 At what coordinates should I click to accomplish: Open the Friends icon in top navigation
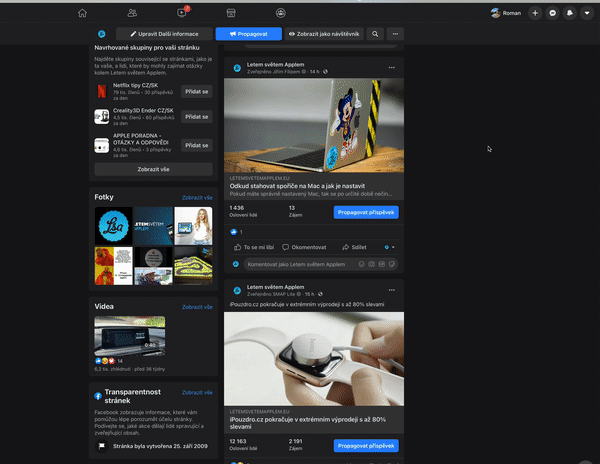[132, 13]
